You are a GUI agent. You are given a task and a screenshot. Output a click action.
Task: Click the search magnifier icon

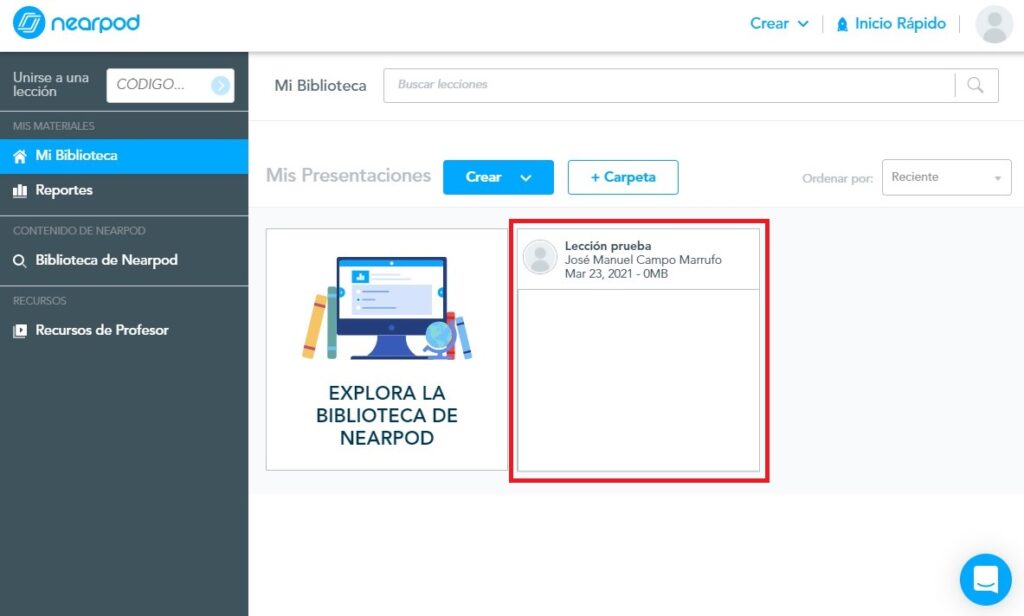(976, 85)
